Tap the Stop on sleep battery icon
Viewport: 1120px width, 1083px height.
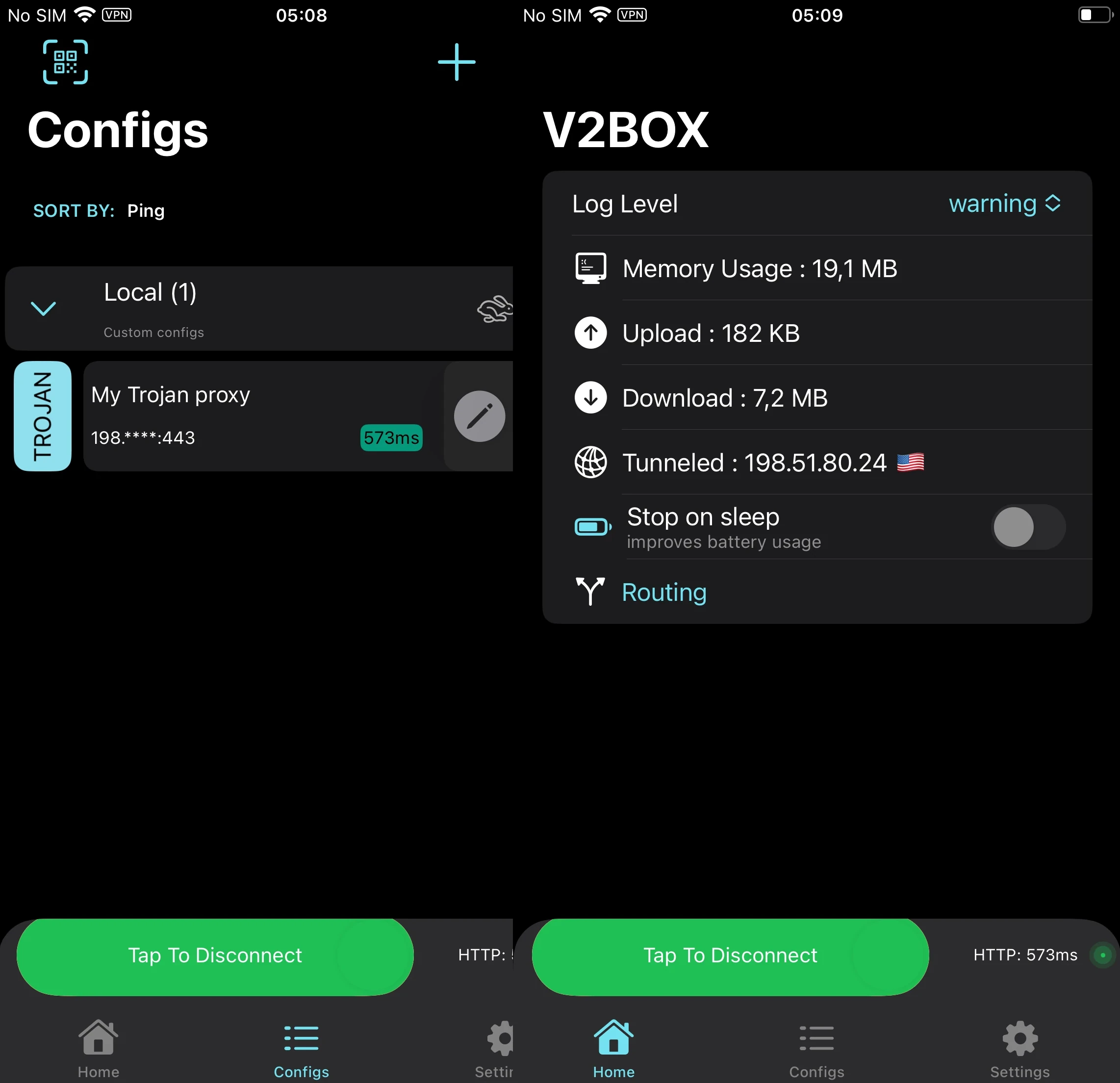click(591, 525)
